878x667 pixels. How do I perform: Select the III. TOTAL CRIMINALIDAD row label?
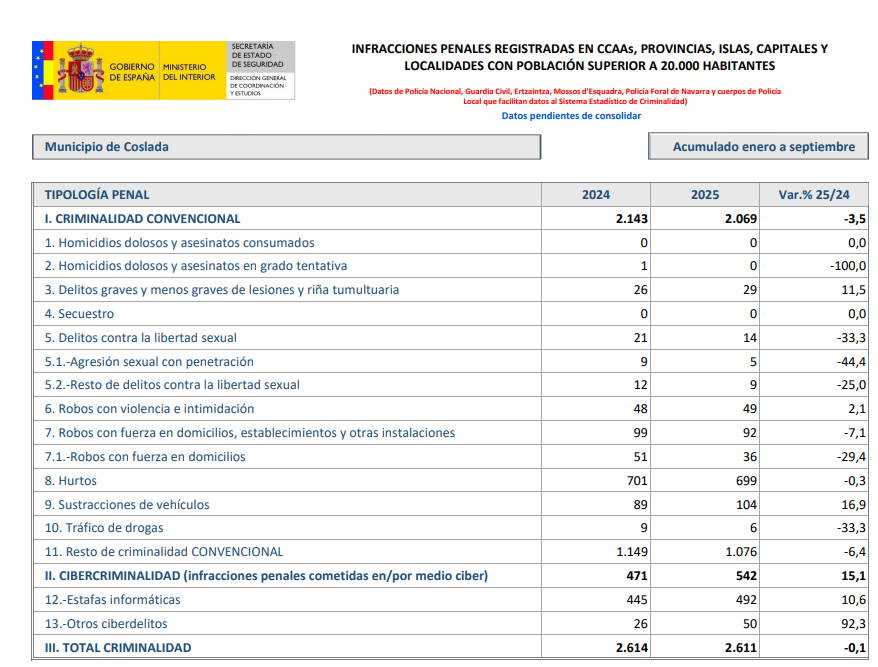pos(117,648)
